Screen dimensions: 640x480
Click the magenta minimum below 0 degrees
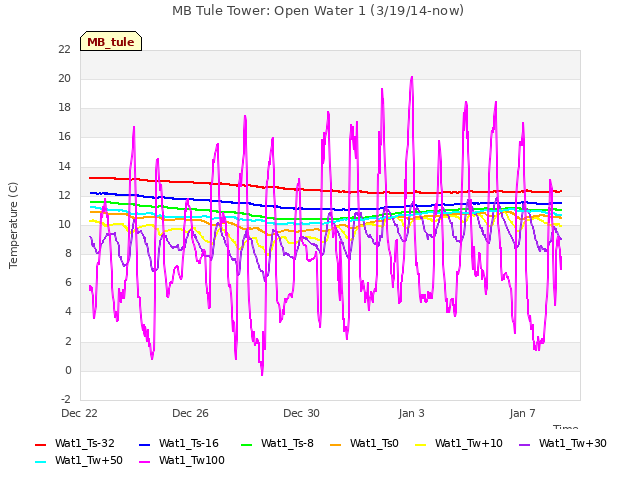262,373
